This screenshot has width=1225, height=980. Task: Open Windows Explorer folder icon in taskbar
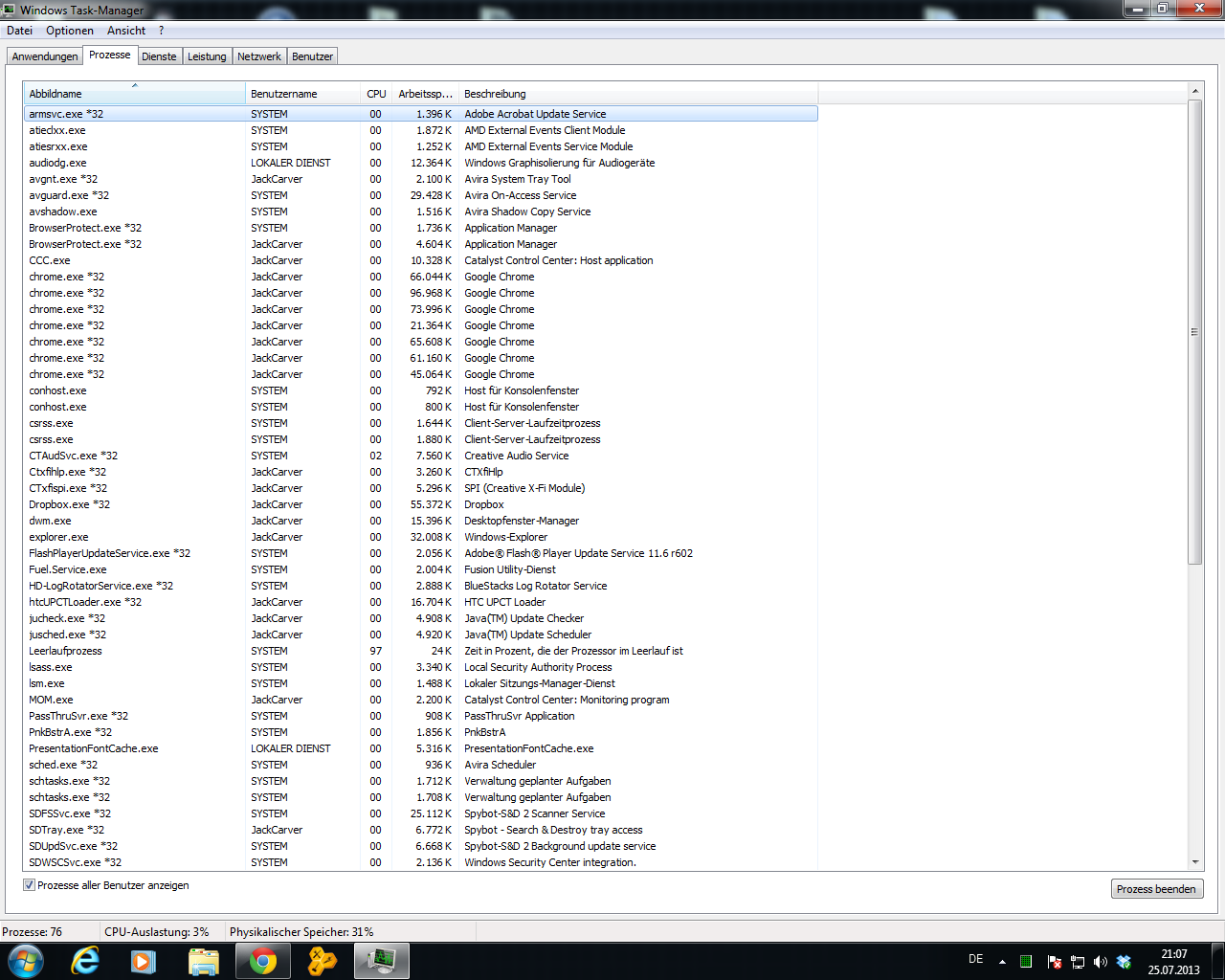click(203, 961)
